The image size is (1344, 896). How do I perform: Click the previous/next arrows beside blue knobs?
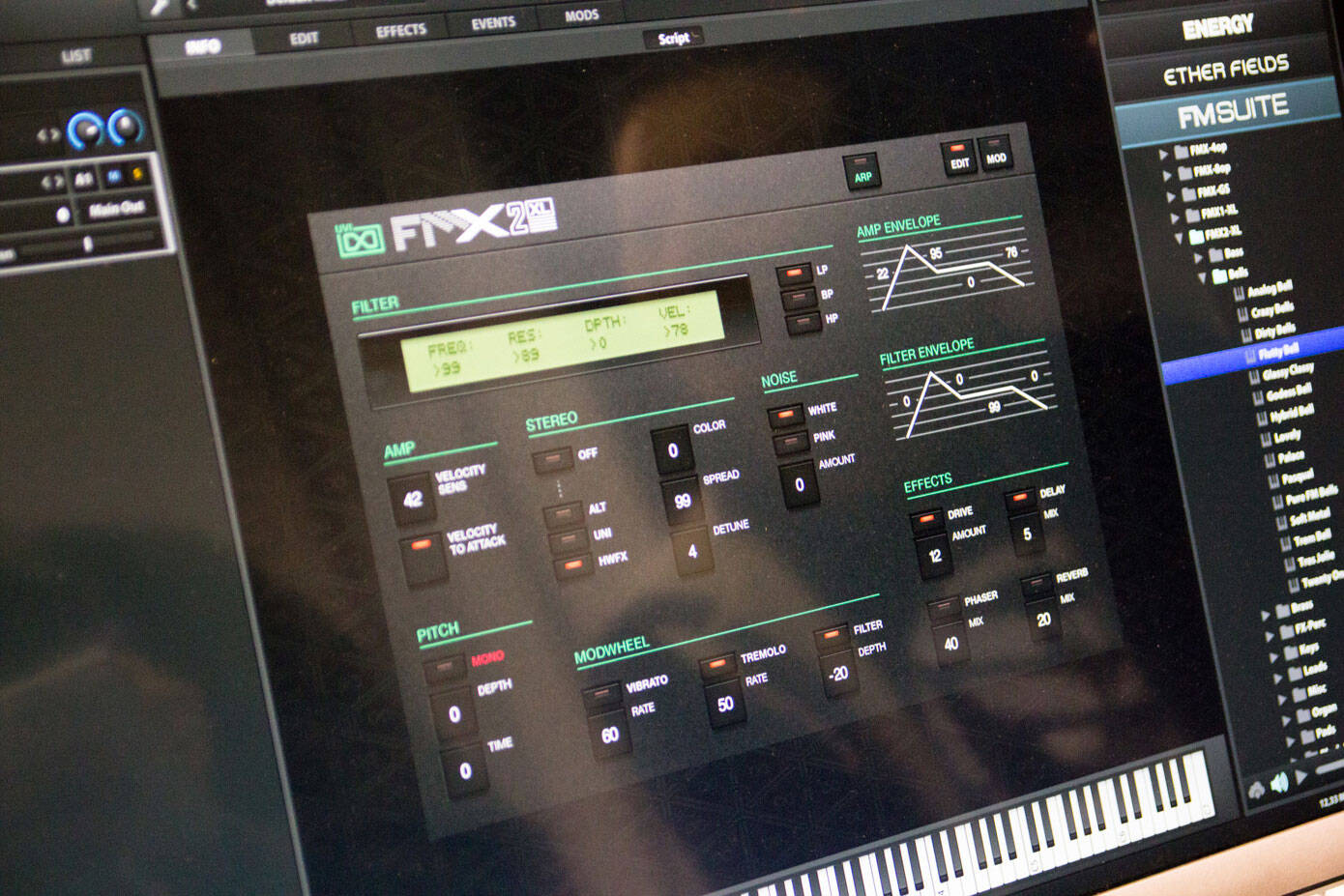47,136
